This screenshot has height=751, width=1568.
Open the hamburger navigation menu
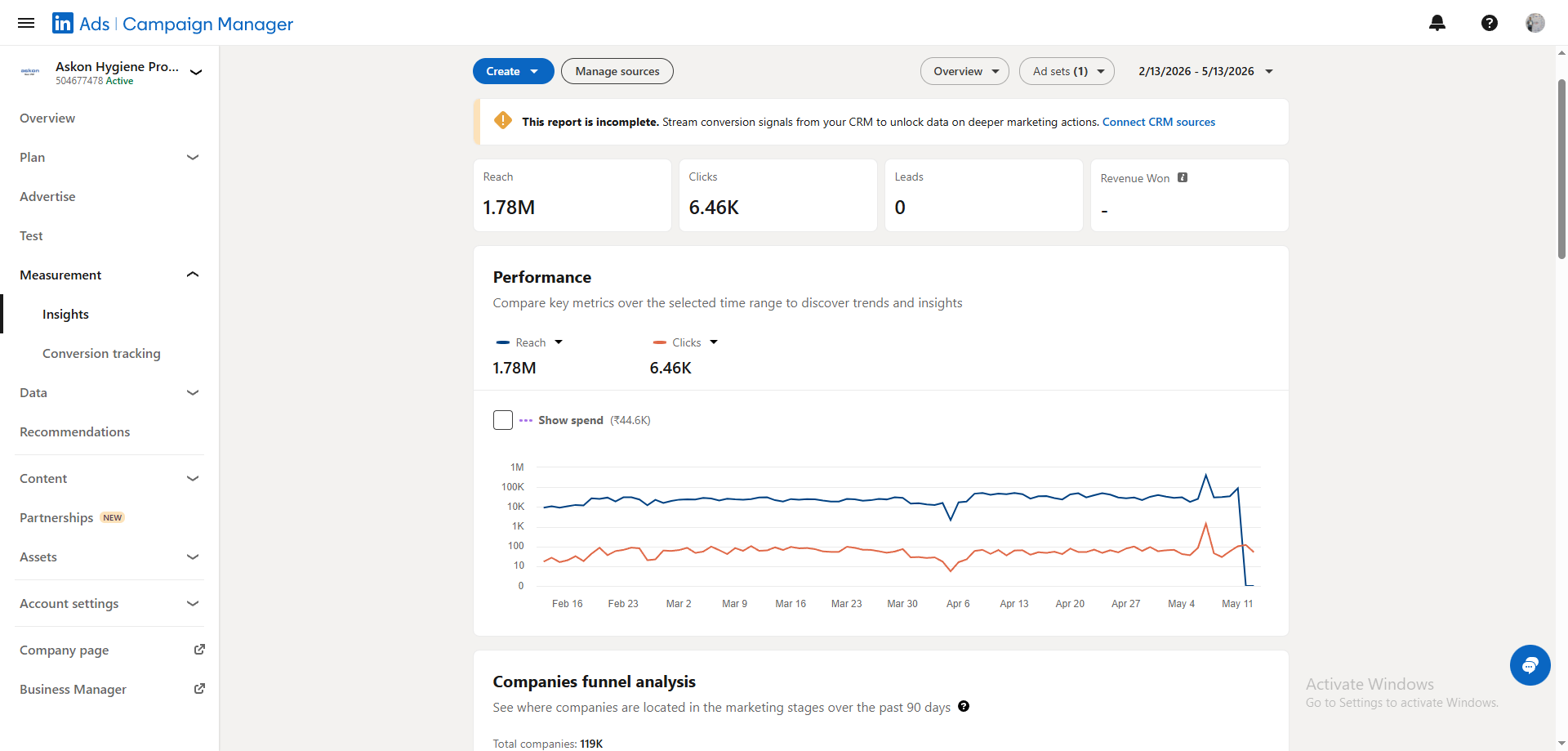tap(26, 23)
